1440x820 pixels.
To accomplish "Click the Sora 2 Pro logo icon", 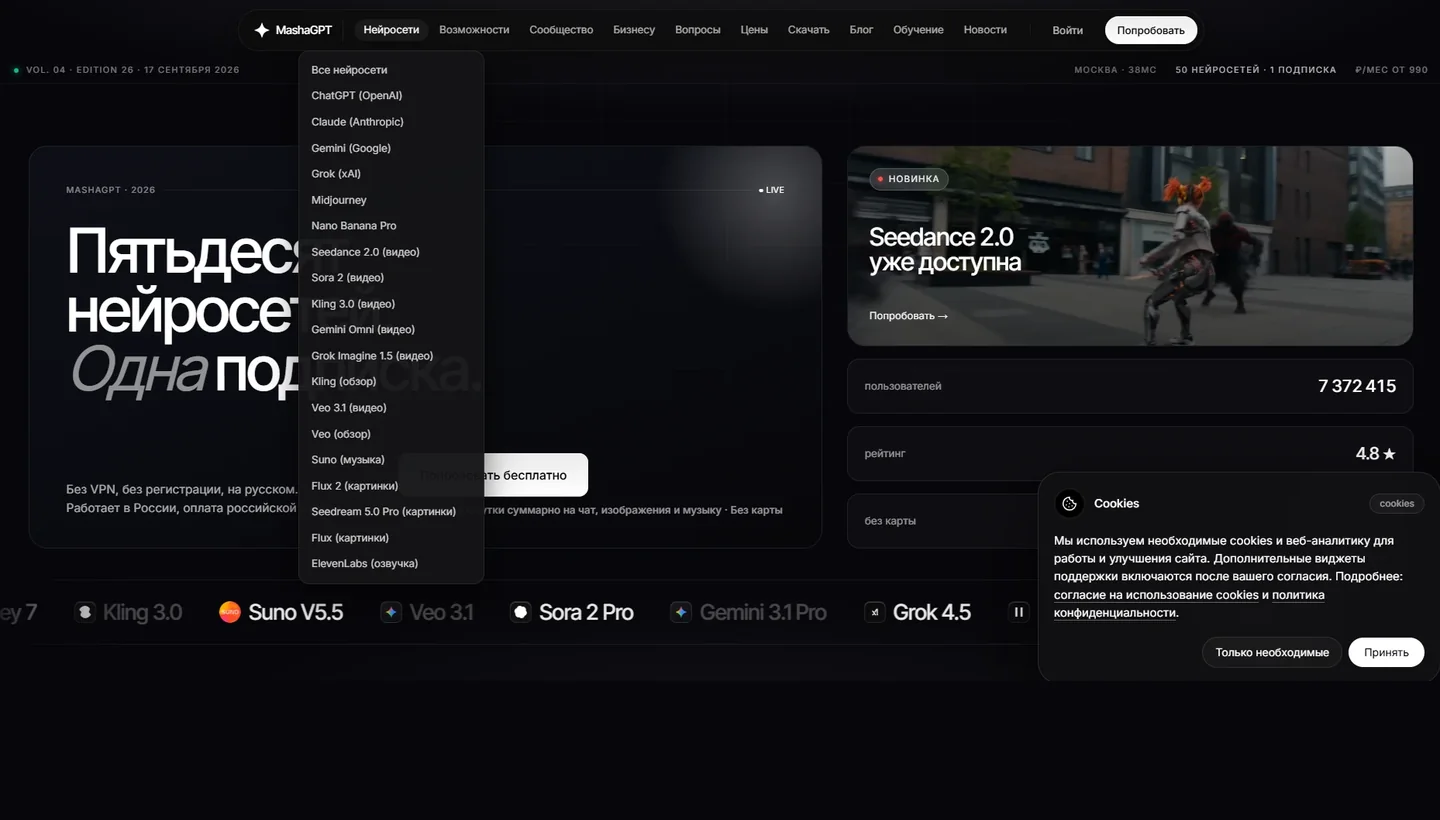I will pyautogui.click(x=520, y=612).
